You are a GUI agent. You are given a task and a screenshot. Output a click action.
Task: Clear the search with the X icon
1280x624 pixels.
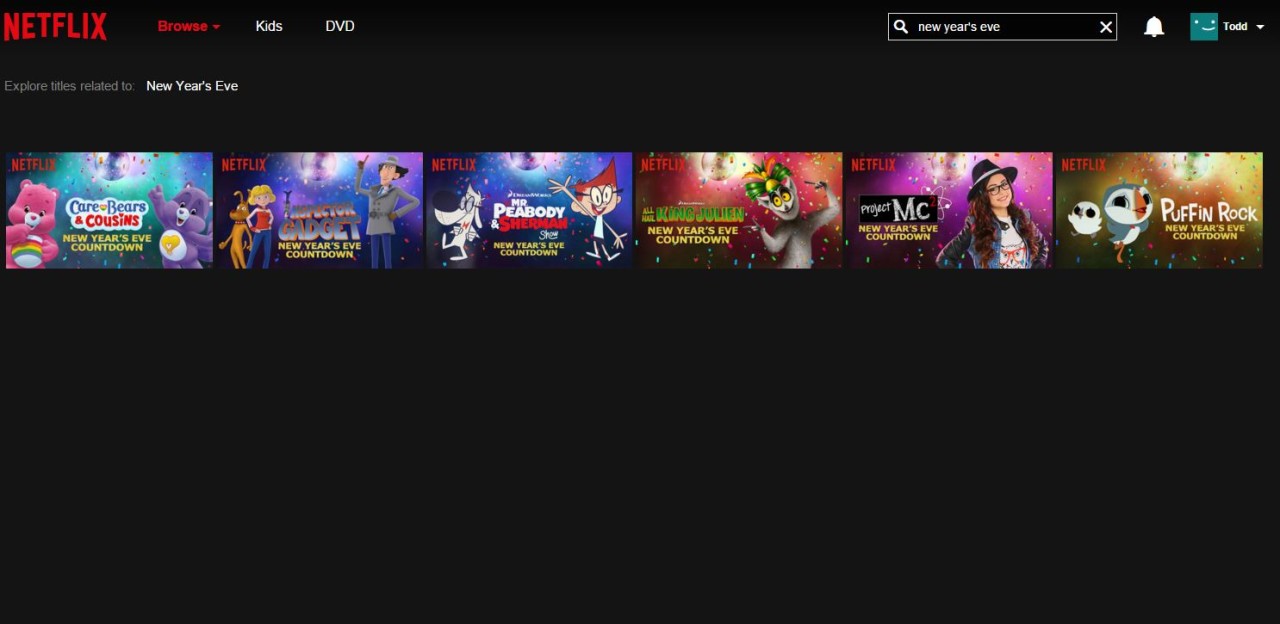click(x=1106, y=27)
